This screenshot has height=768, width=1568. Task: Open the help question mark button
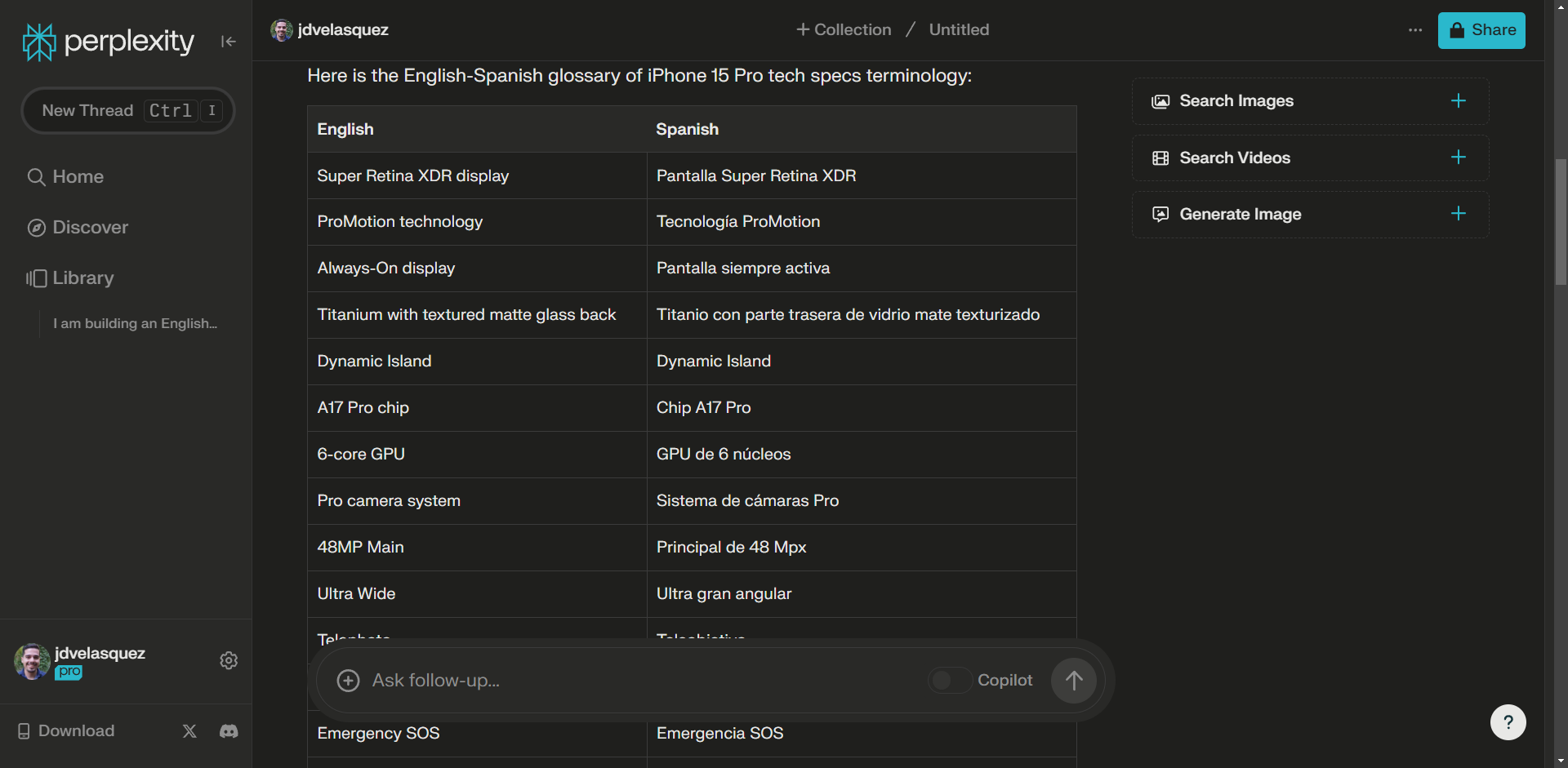click(x=1508, y=722)
